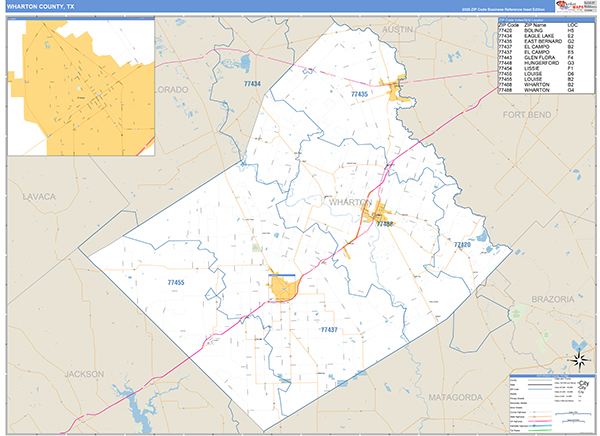Select ZIP code label 77488 by Wharton city
Viewport: 600px width, 436px height.
tap(385, 224)
